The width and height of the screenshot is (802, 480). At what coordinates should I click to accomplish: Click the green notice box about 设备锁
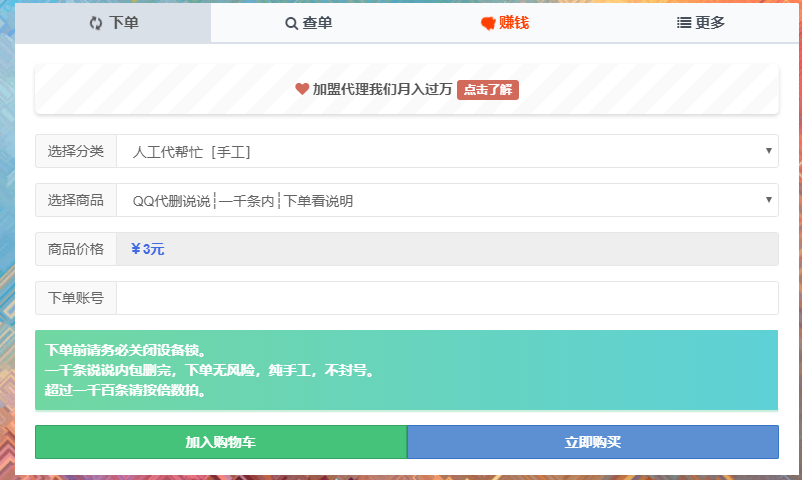point(406,370)
